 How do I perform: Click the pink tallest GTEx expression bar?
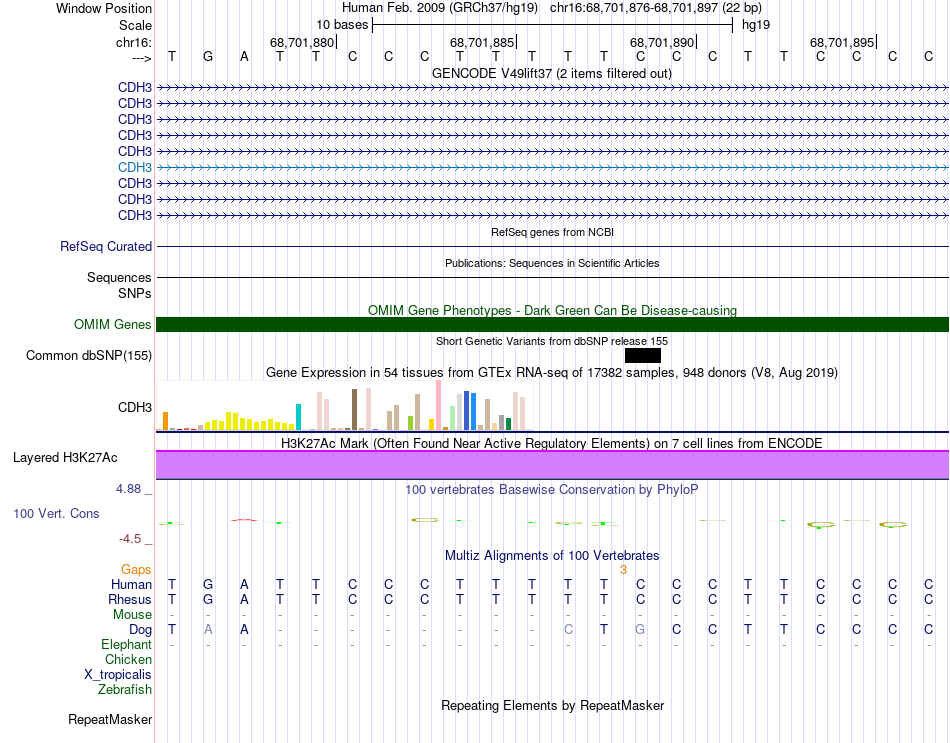[439, 405]
